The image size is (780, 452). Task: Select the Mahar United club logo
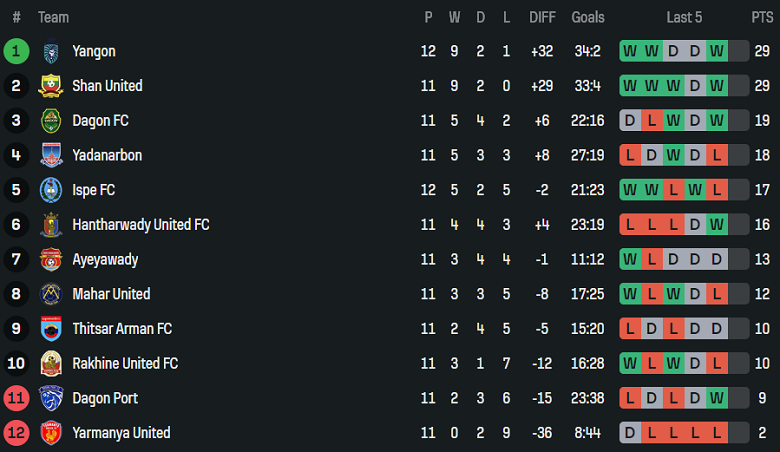[x=50, y=294]
